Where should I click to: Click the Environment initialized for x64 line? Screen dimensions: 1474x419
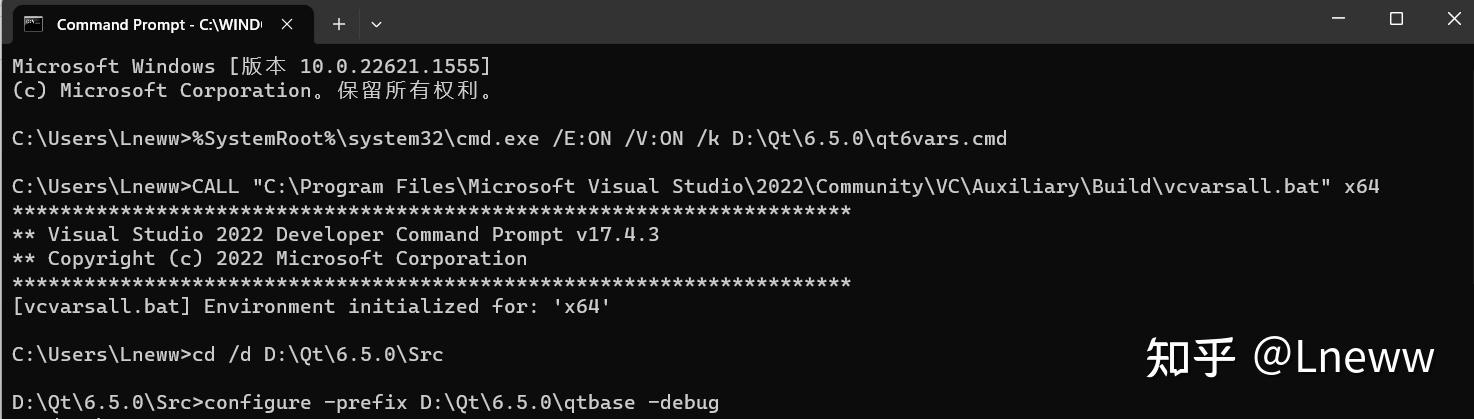[x=311, y=307]
